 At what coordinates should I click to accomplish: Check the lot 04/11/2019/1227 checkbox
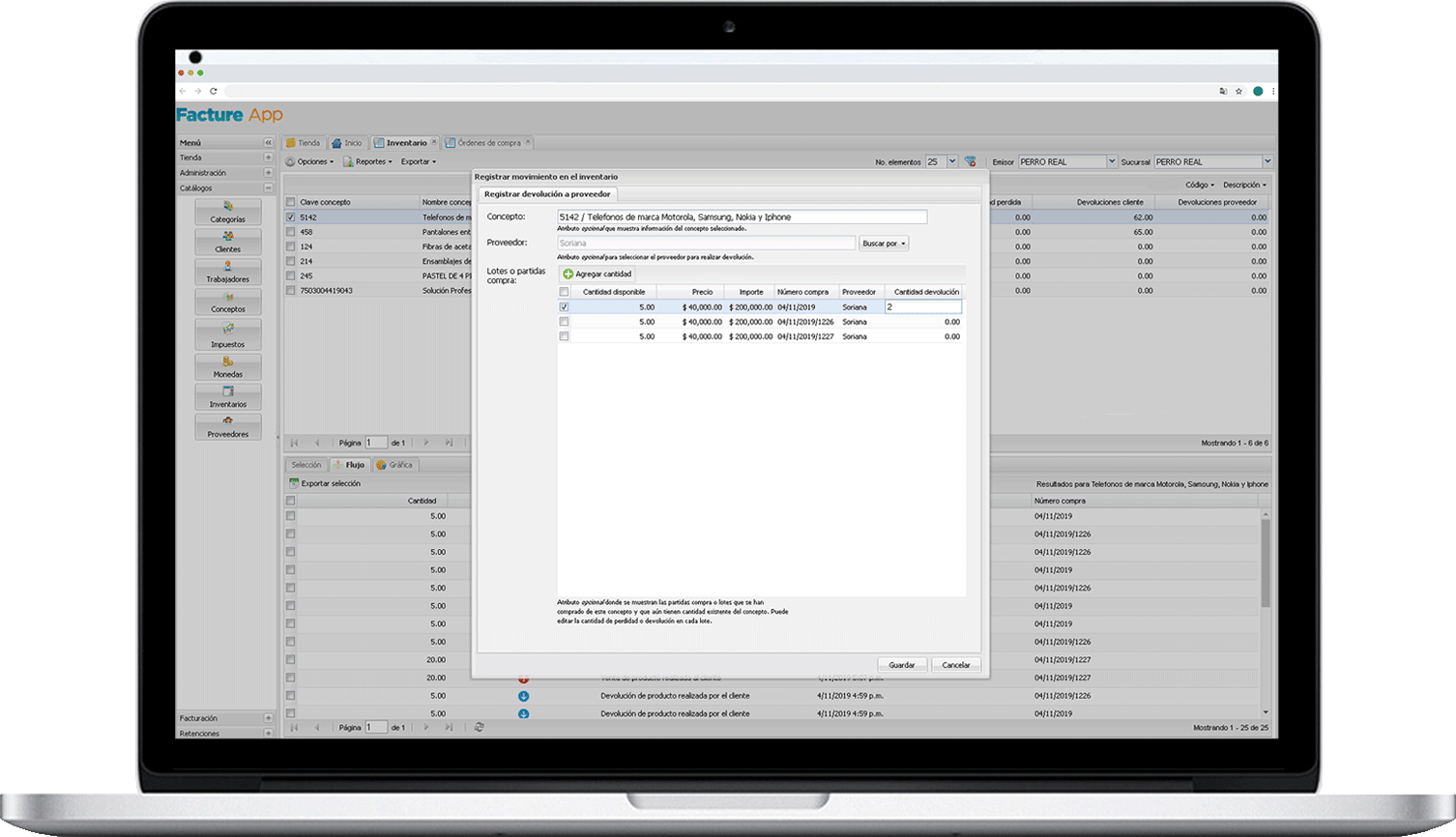coord(564,336)
